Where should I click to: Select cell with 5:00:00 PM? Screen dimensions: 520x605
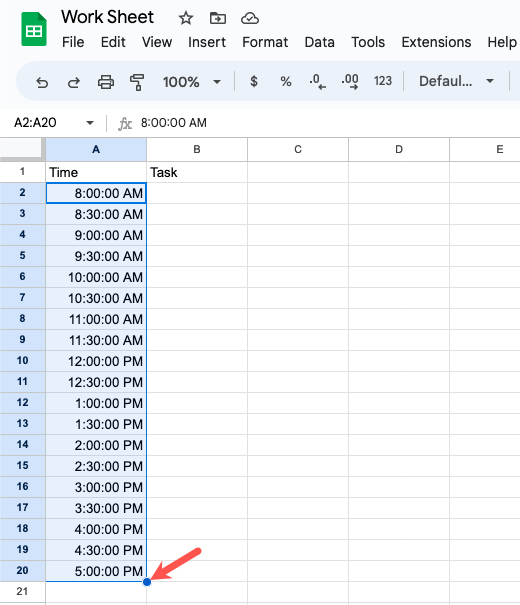coord(96,571)
